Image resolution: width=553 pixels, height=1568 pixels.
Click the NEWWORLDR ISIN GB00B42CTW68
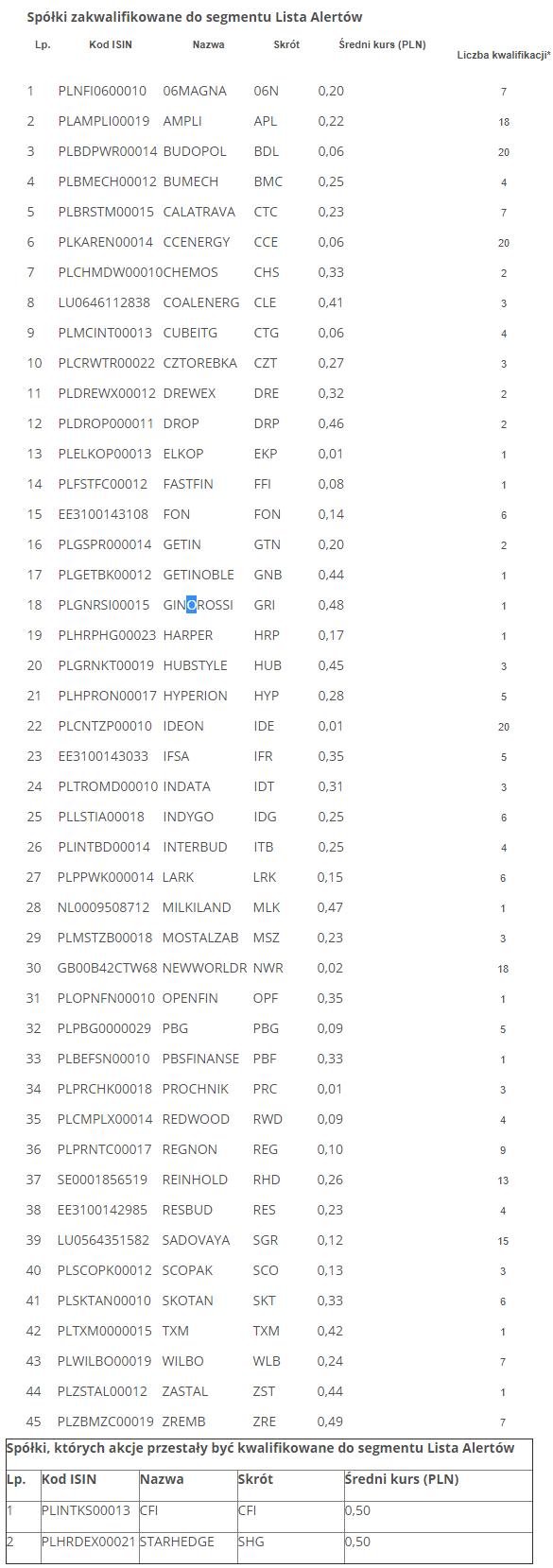coord(107,968)
